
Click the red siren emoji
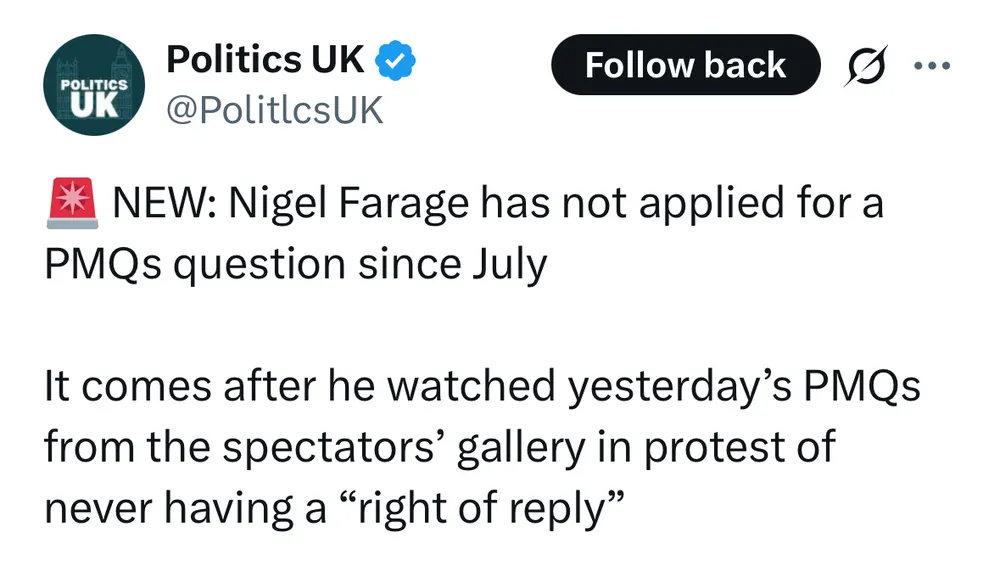tap(71, 204)
